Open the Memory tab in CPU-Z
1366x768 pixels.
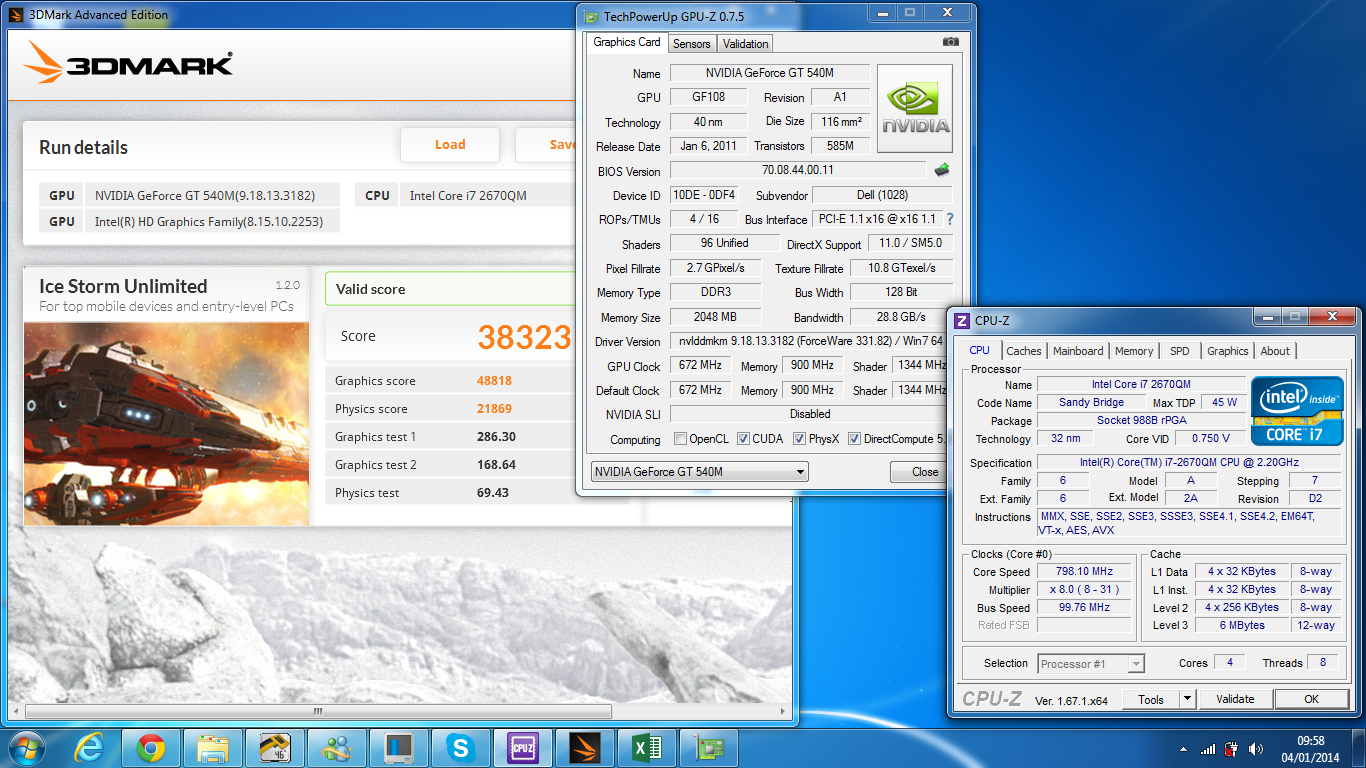pyautogui.click(x=1133, y=351)
